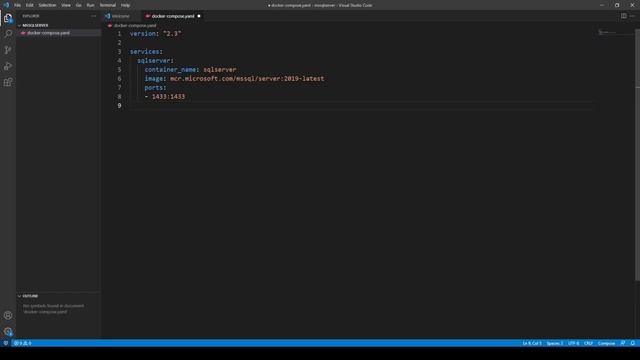Click the UTF-8 encoding indicator

[x=573, y=343]
